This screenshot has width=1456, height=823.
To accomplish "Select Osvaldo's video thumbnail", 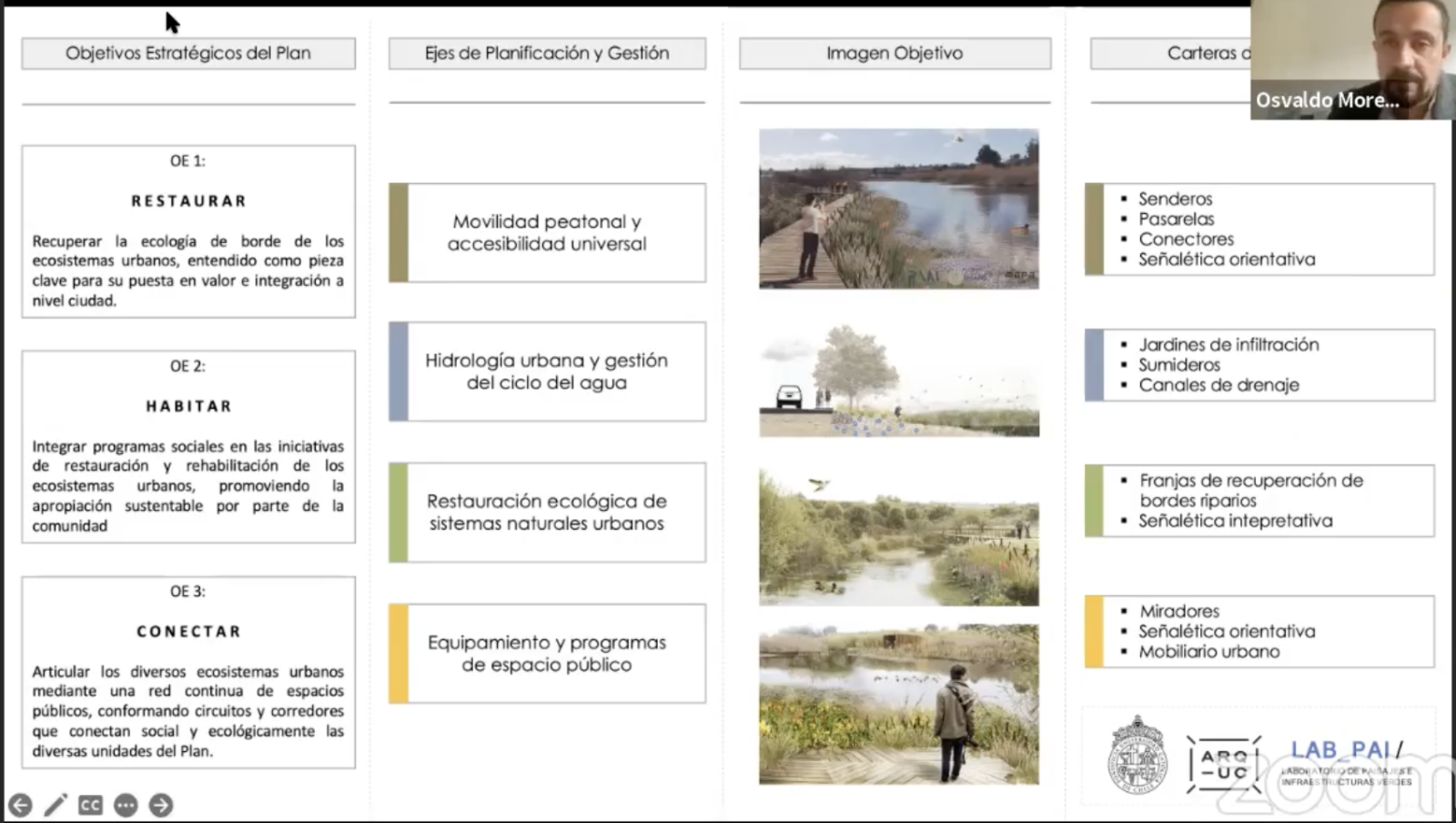I will pos(1352,59).
